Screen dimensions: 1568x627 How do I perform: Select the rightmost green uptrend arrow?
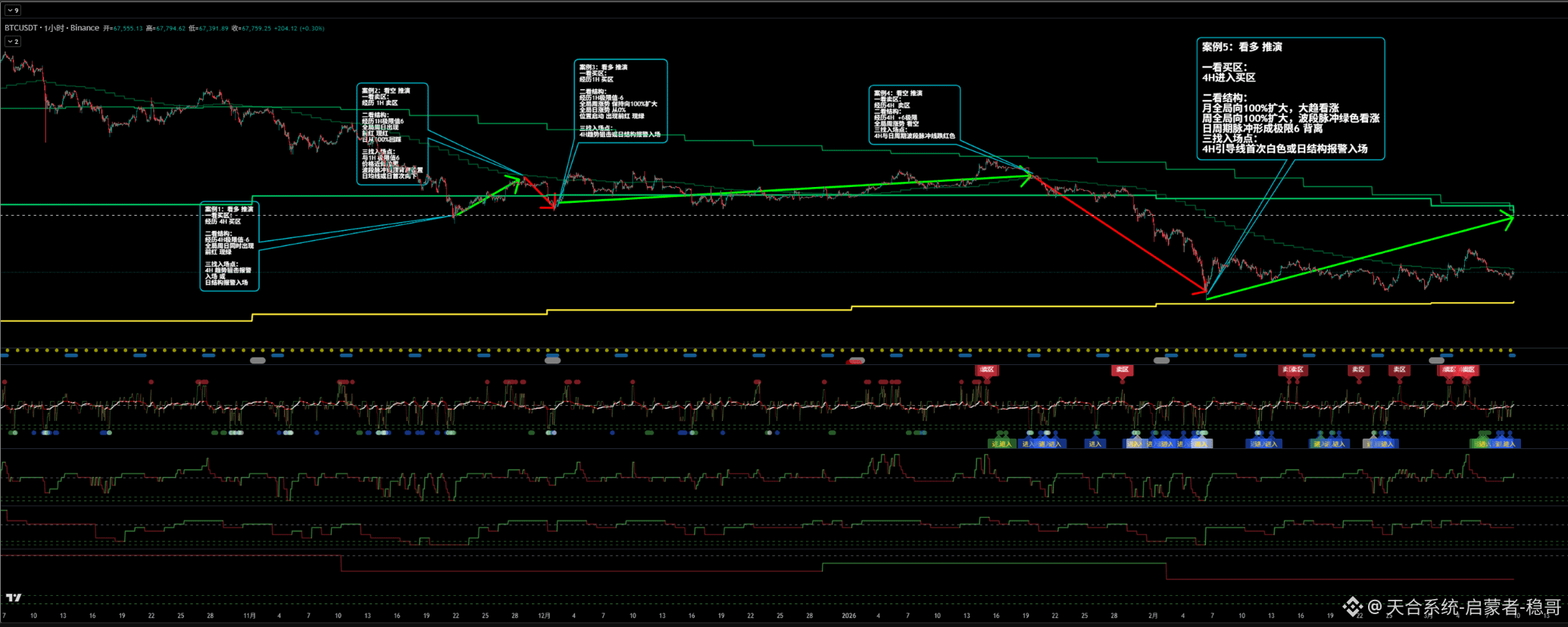[x=1363, y=257]
